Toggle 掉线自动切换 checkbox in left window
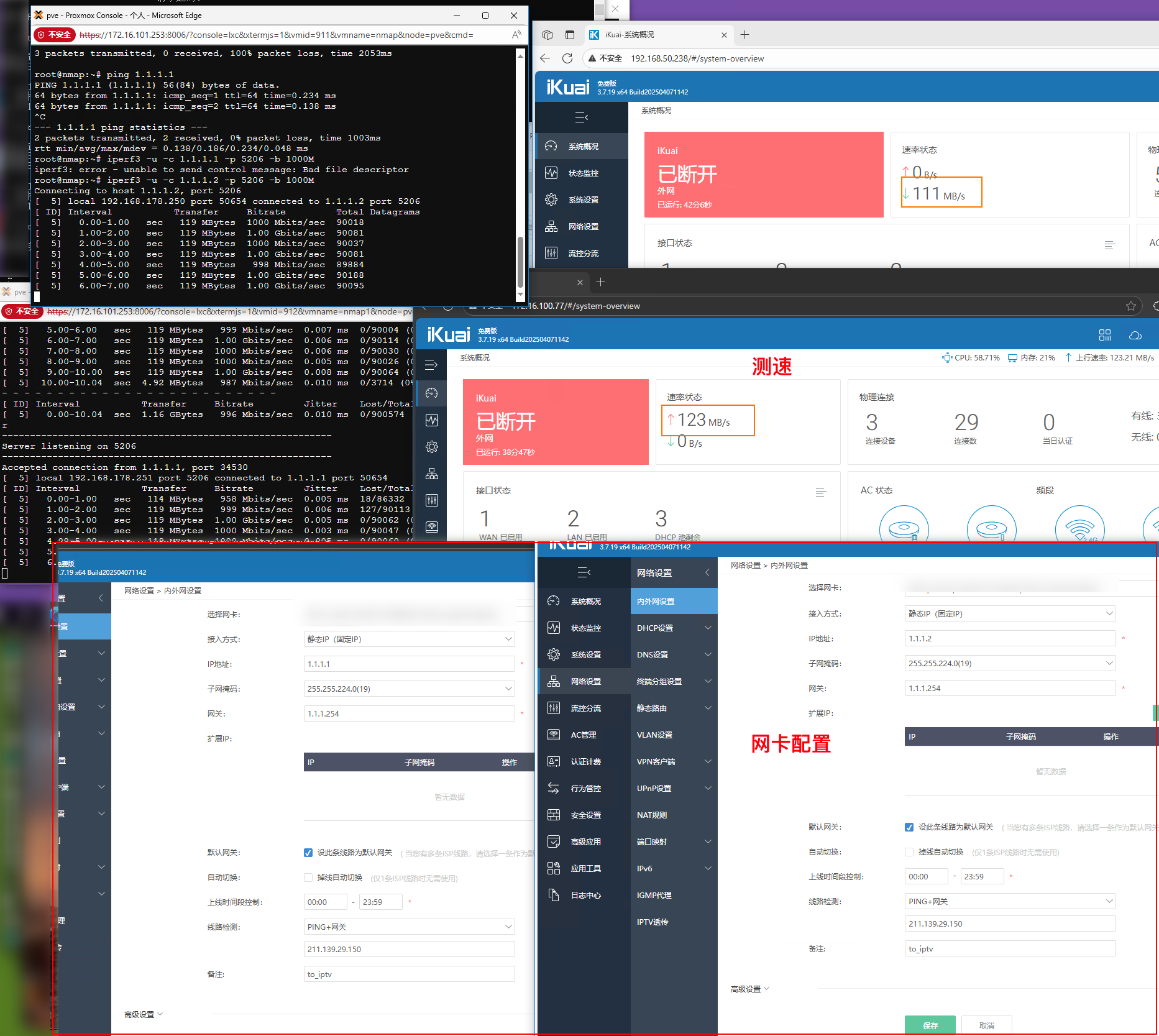 308,878
